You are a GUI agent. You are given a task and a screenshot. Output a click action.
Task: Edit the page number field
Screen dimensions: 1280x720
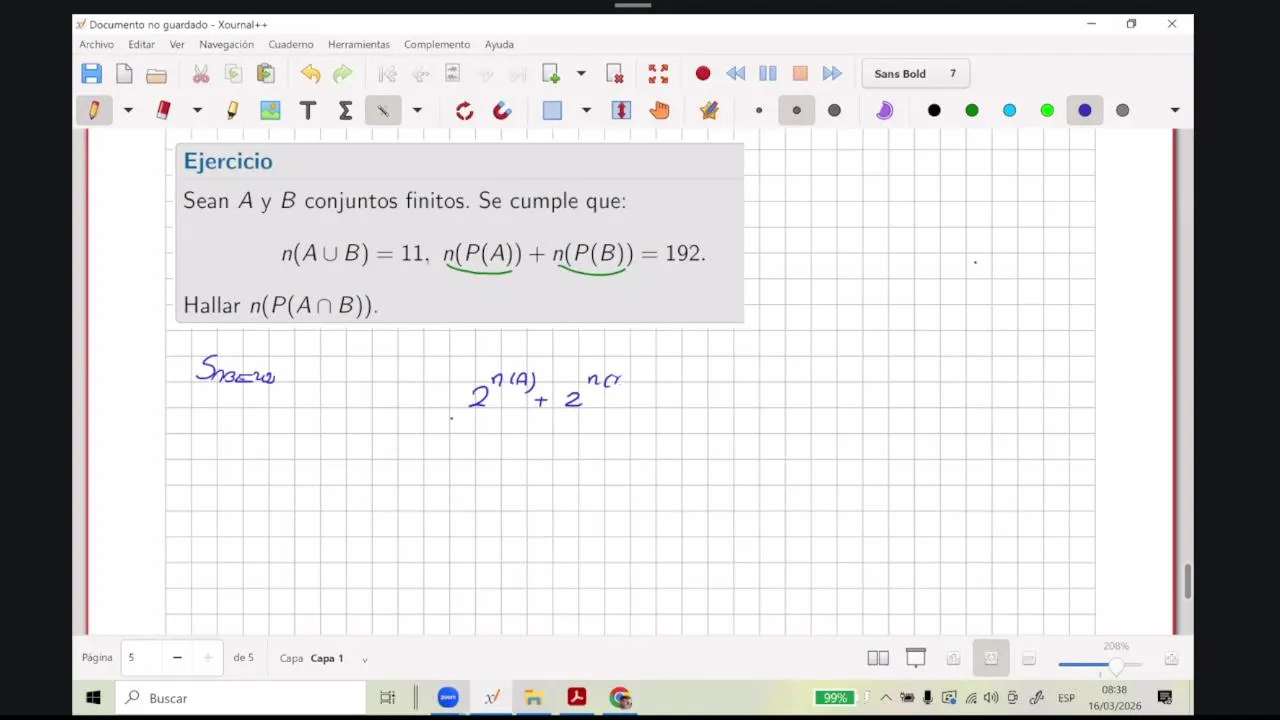(142, 658)
